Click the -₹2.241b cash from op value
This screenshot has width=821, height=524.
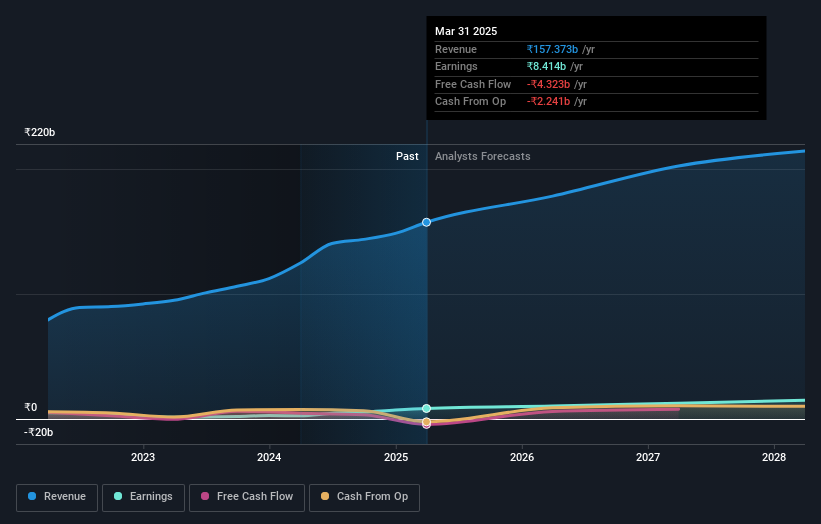pos(548,102)
